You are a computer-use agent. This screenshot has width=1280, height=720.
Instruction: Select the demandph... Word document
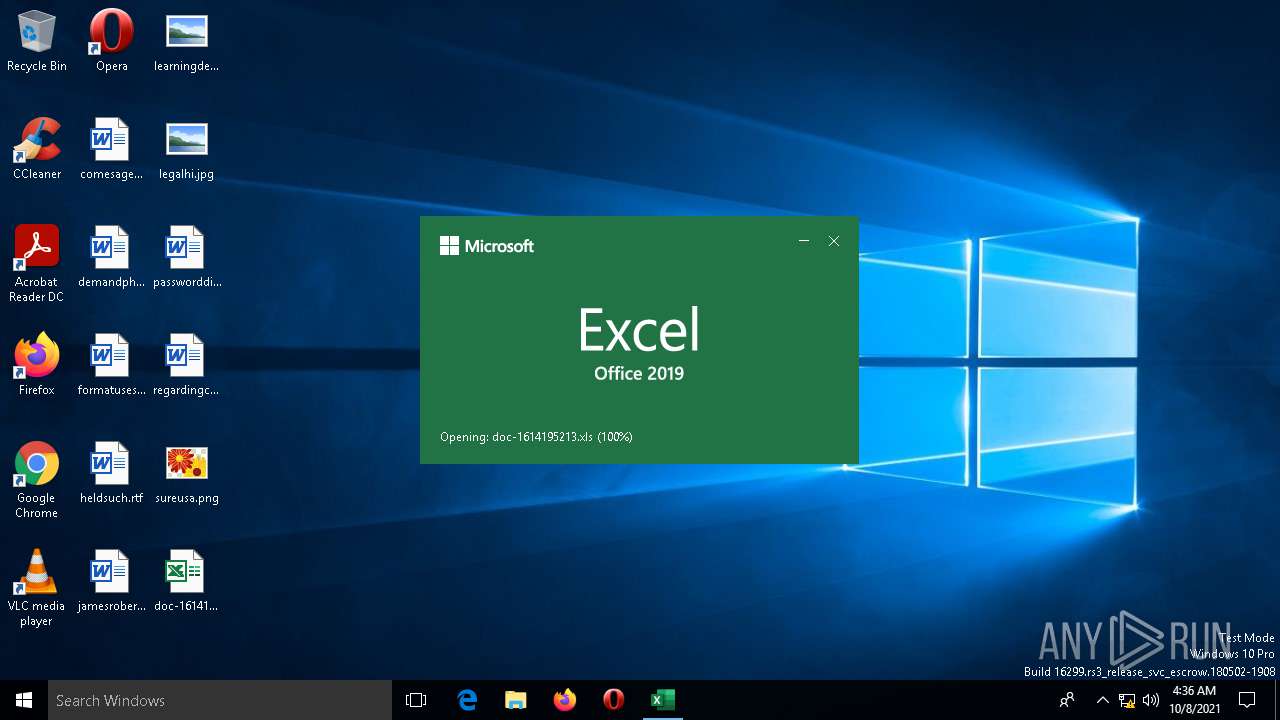pos(112,257)
